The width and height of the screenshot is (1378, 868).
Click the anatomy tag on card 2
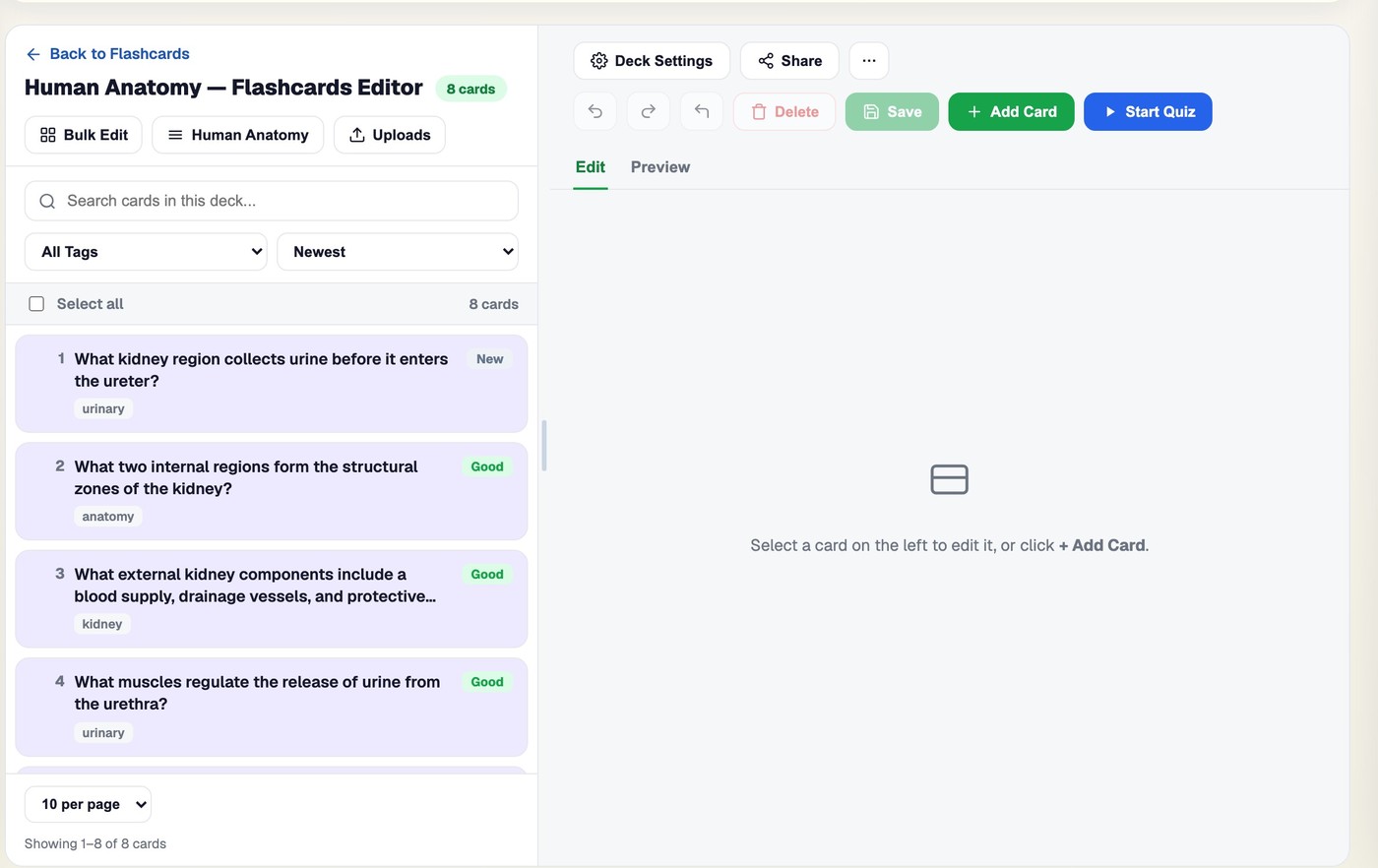(x=108, y=517)
